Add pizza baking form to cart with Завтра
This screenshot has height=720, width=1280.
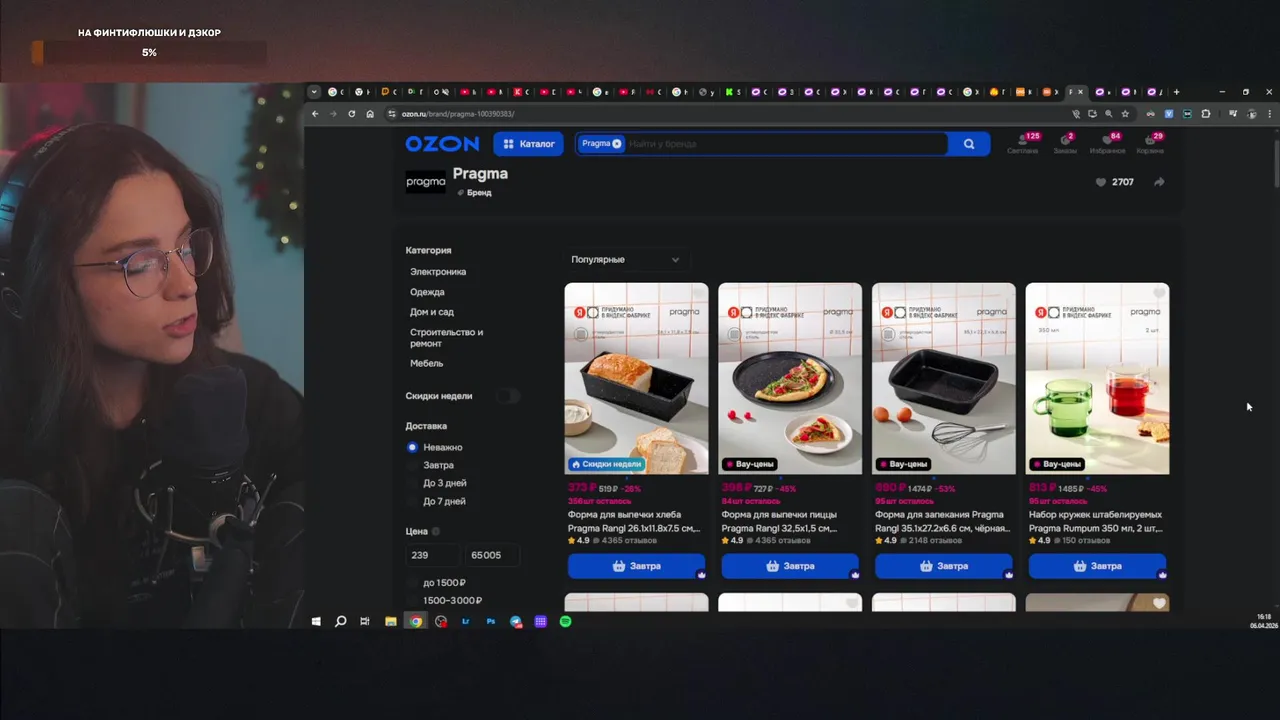(x=790, y=566)
